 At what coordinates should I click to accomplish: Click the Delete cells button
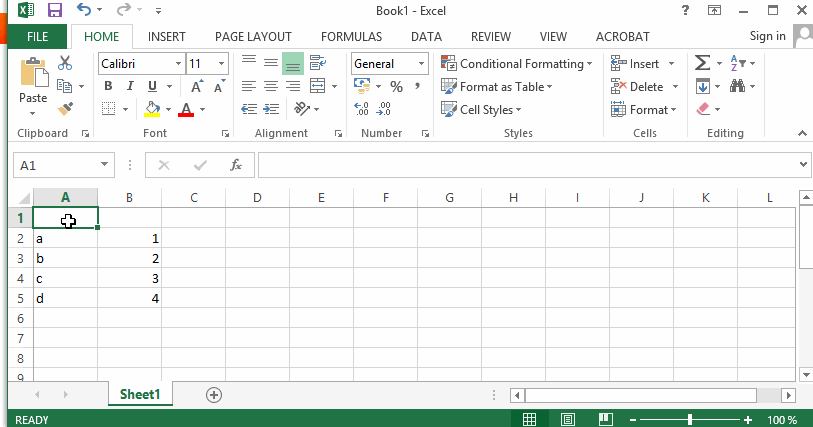click(637, 87)
